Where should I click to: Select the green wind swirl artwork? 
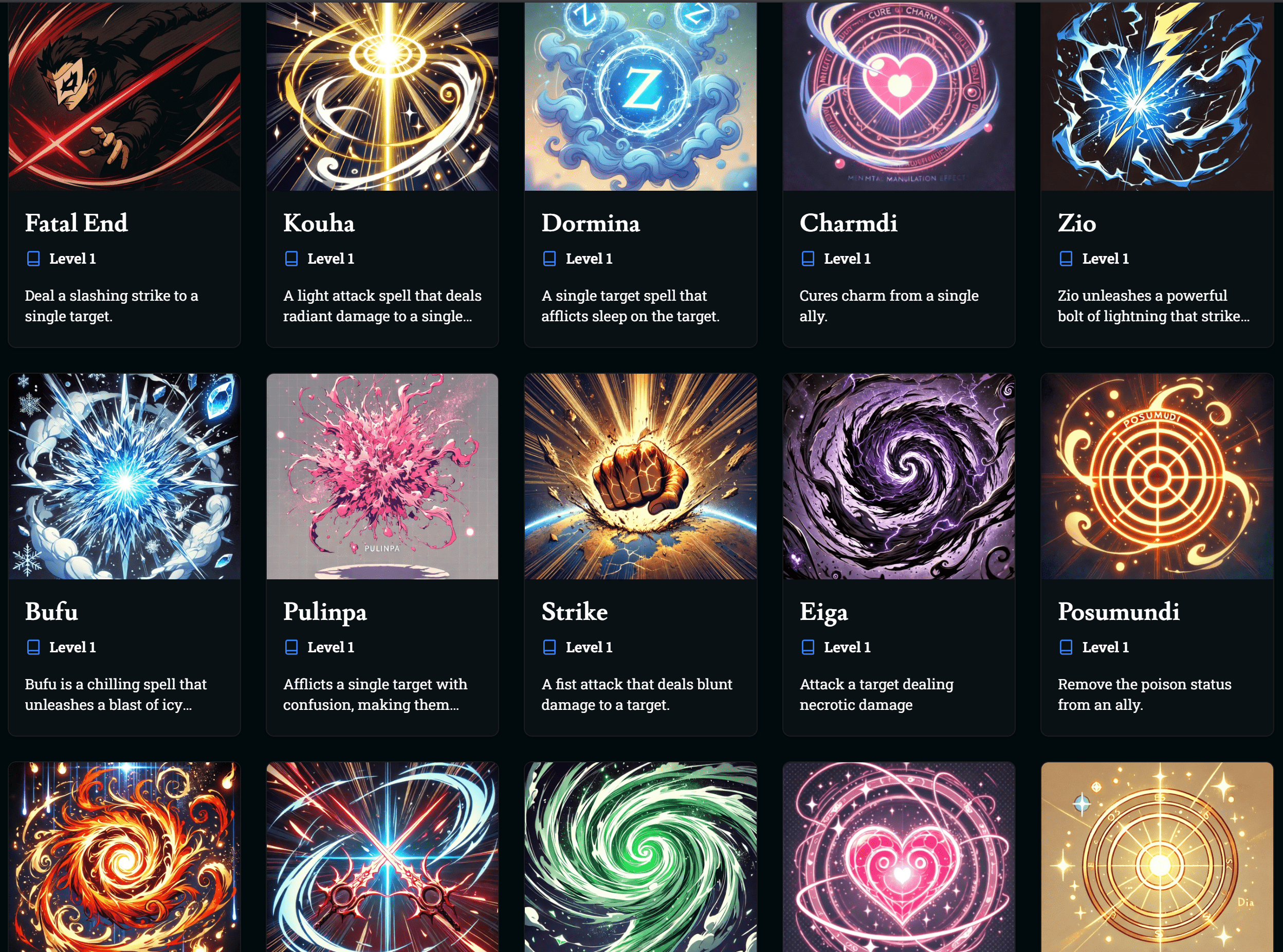pos(640,857)
